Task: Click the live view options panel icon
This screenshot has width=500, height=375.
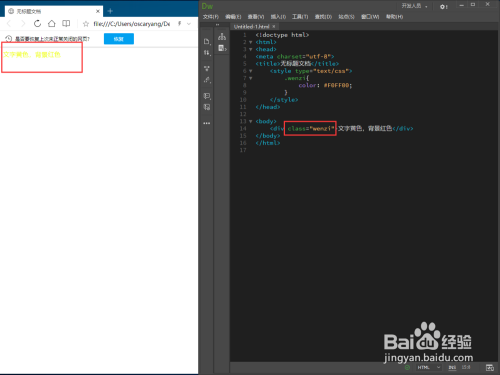Action: [222, 49]
